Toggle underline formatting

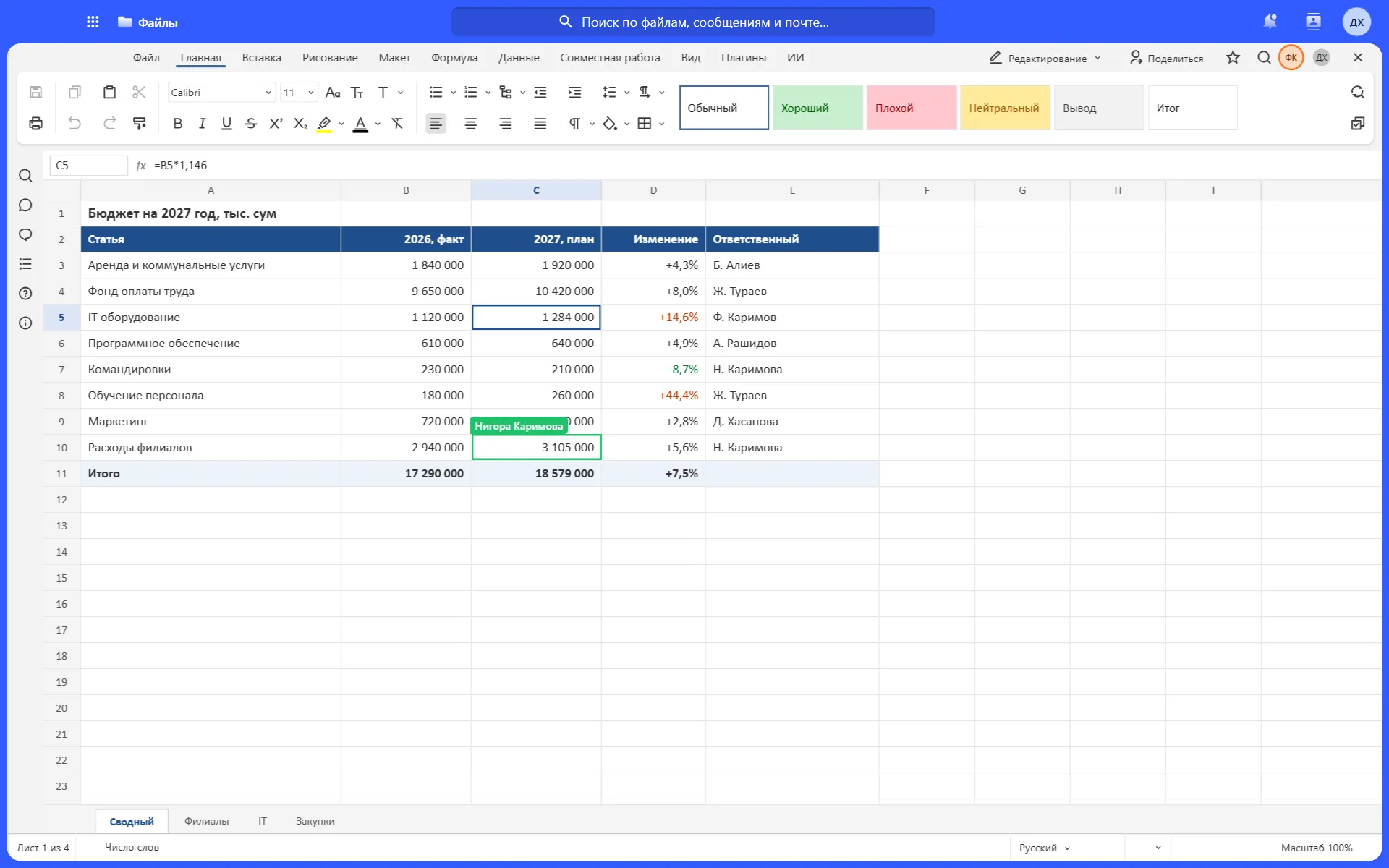point(226,123)
